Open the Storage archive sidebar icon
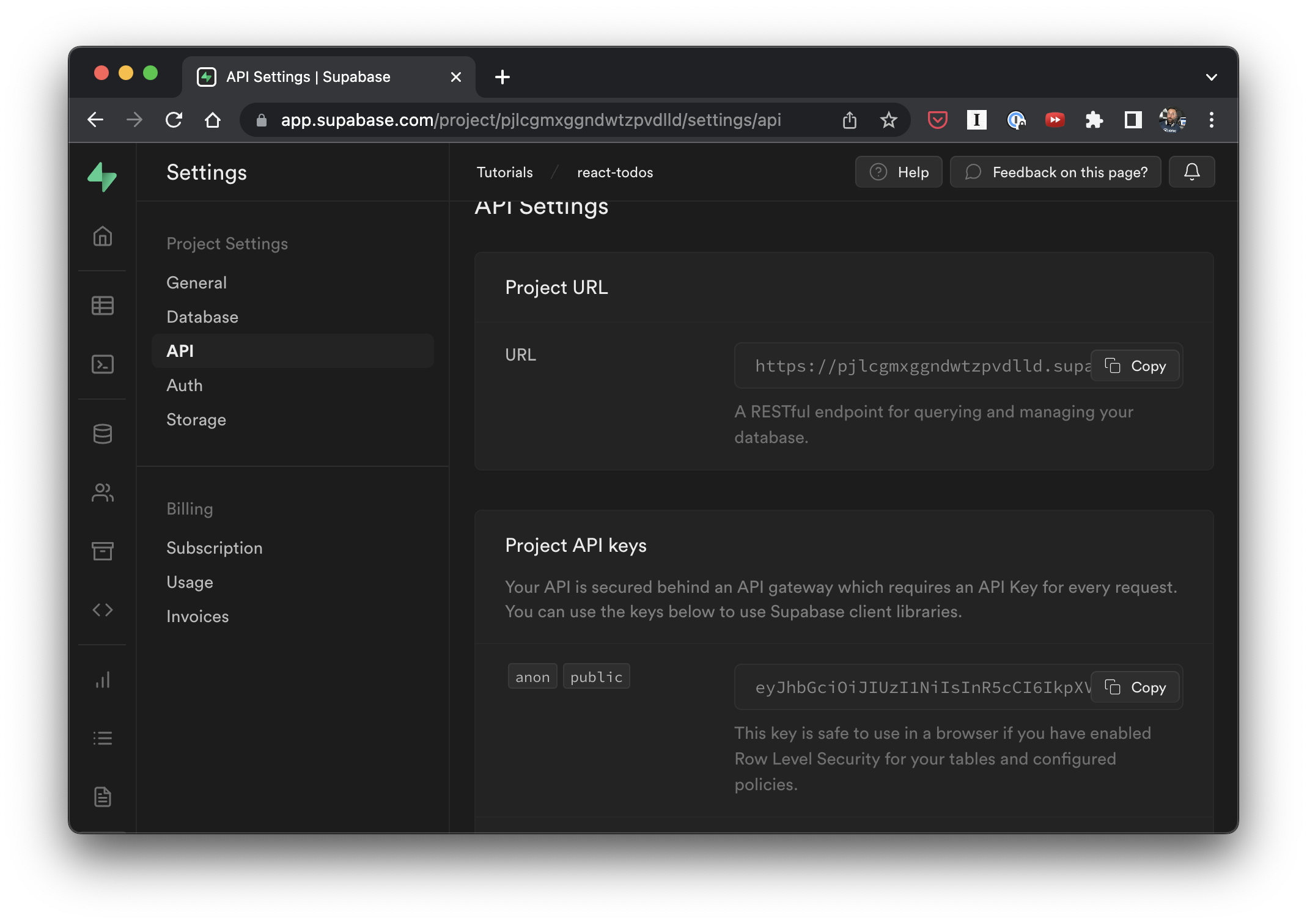The image size is (1307, 924). pos(102,551)
